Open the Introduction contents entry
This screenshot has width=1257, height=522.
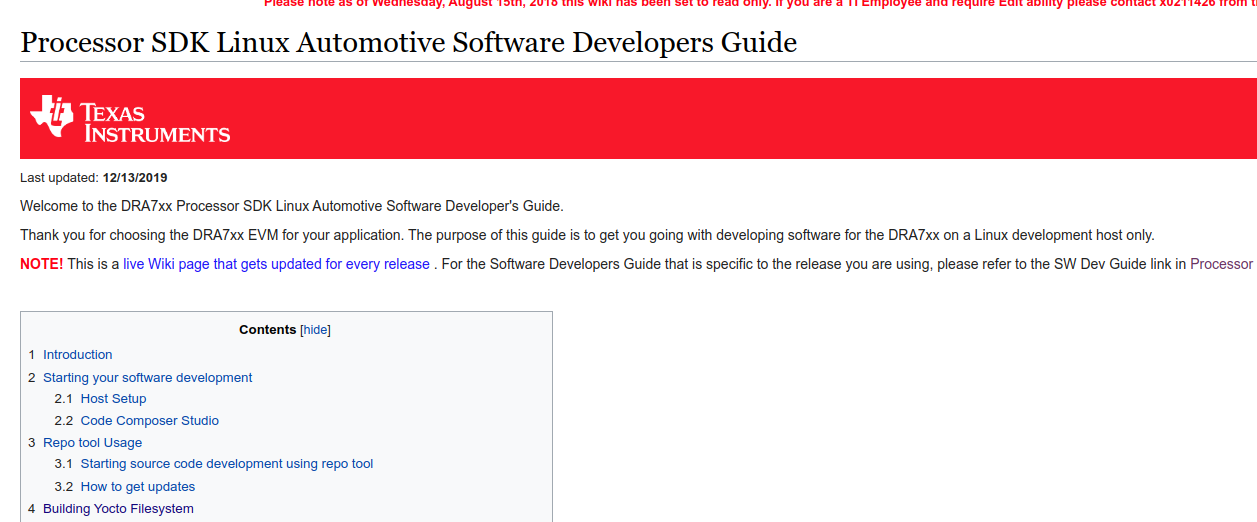coord(77,355)
